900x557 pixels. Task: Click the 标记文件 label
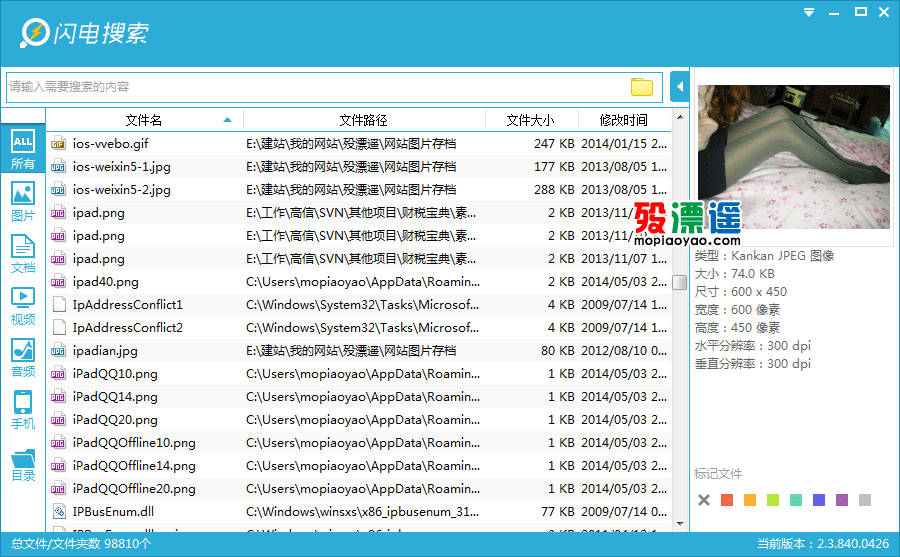(717, 474)
